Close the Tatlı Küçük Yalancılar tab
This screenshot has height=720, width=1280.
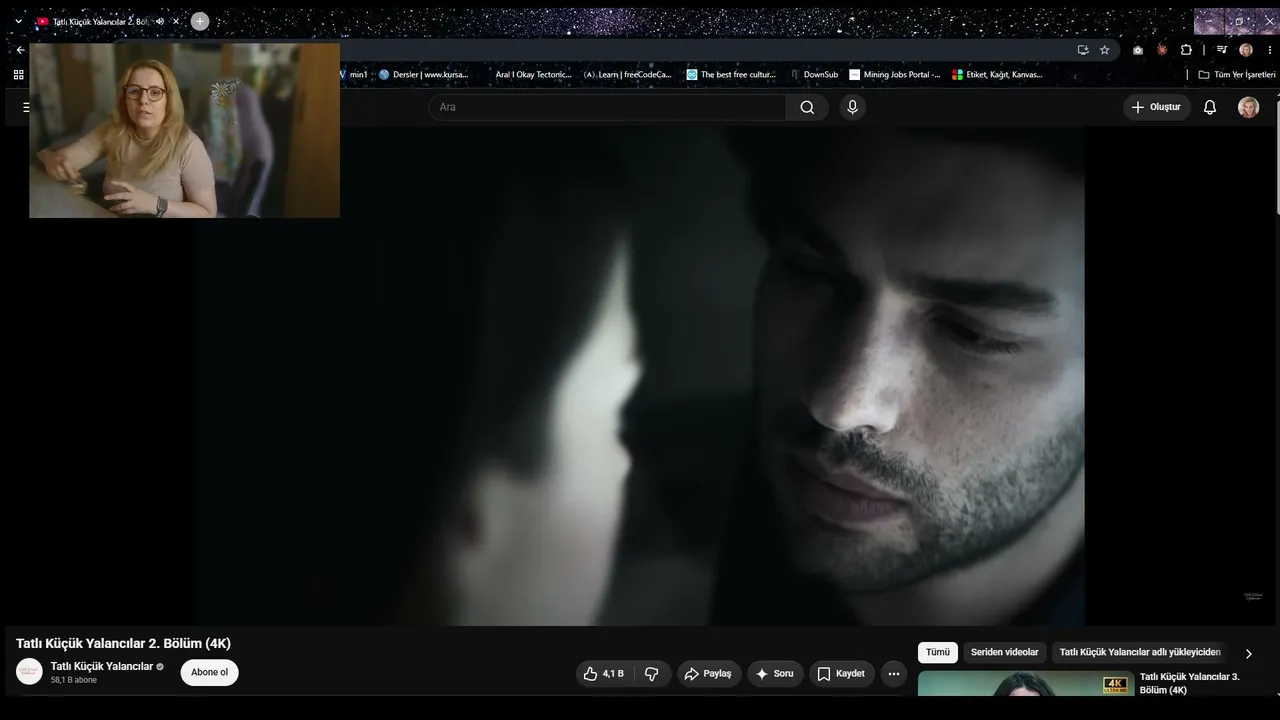pos(176,21)
